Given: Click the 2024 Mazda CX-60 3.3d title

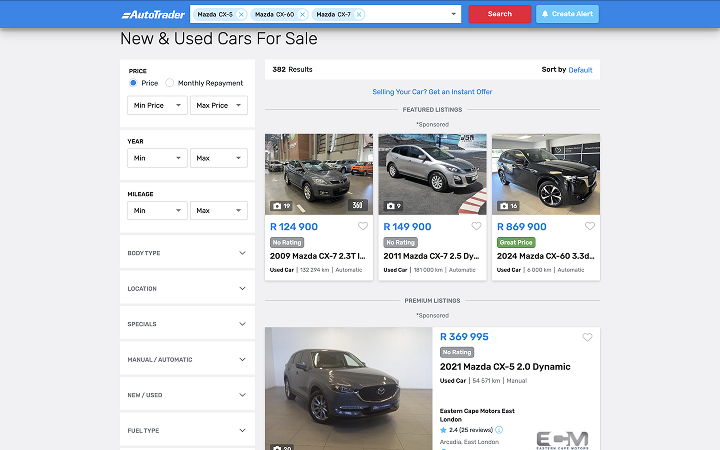Looking at the screenshot, I should pyautogui.click(x=546, y=256).
